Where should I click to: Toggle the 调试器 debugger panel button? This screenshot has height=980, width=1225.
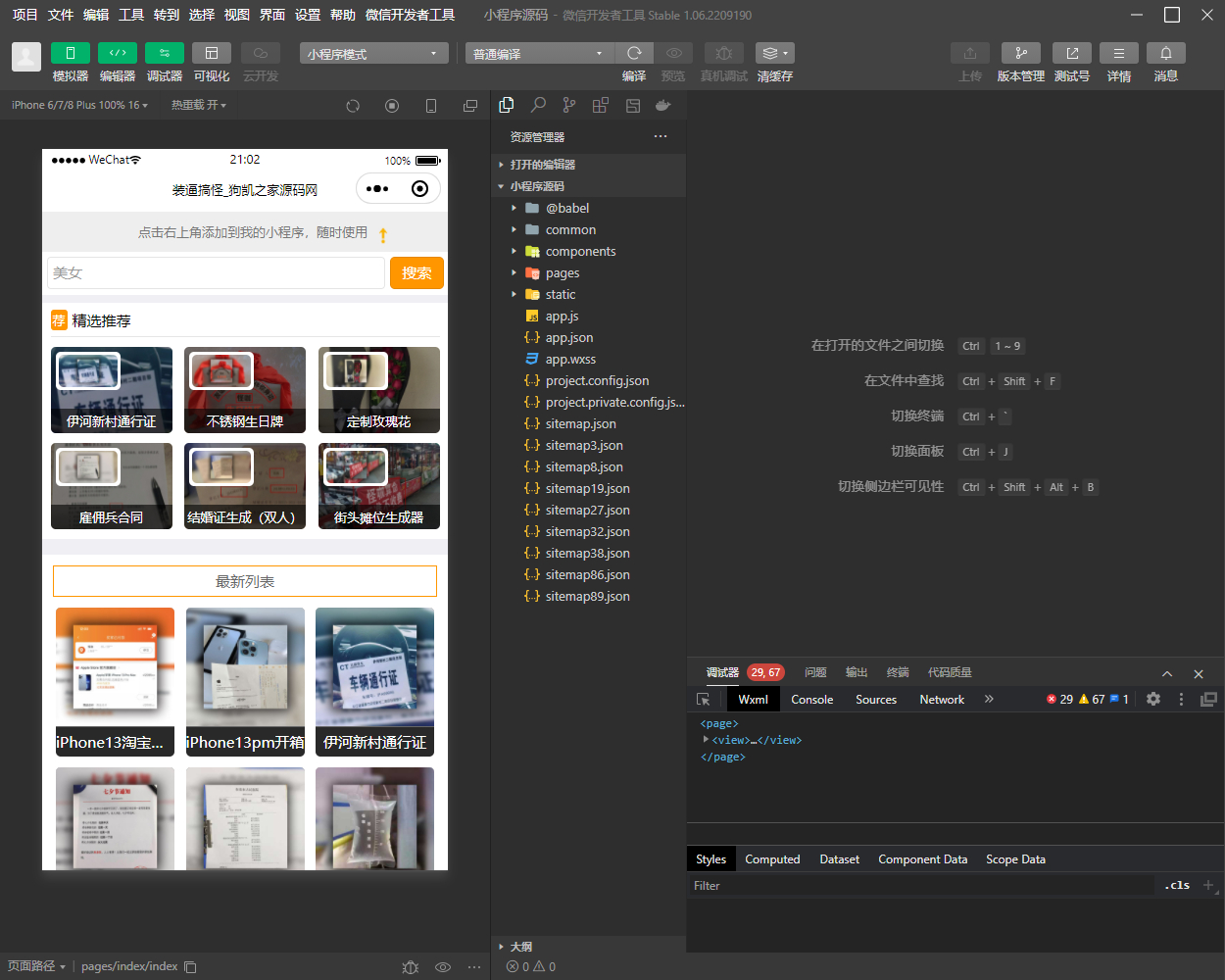(165, 53)
